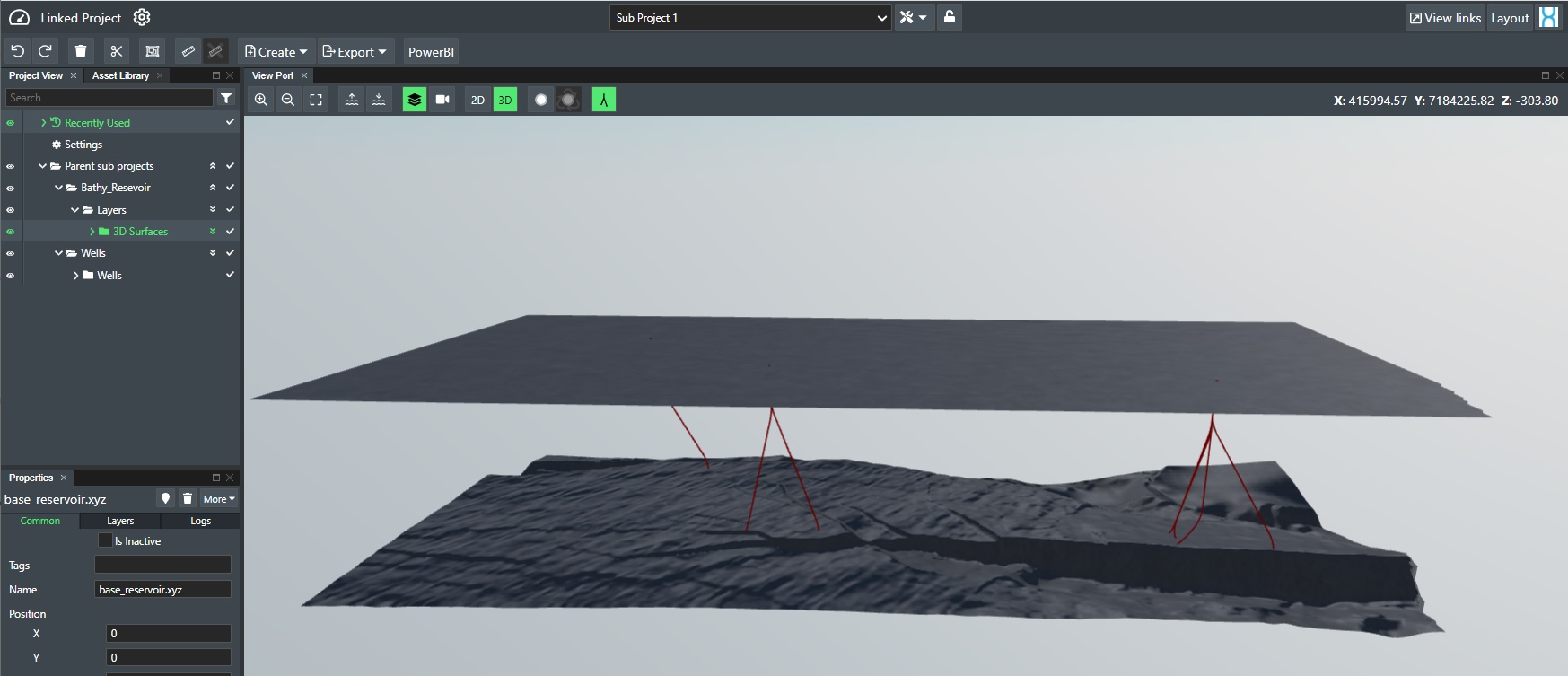Open the Export dropdown menu
The image size is (1568, 676).
point(355,51)
